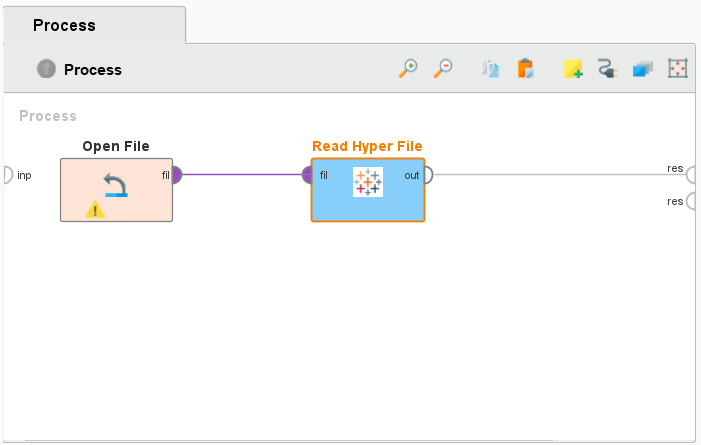Click the warning triangle on Open File
The height and width of the screenshot is (445, 701).
94,209
